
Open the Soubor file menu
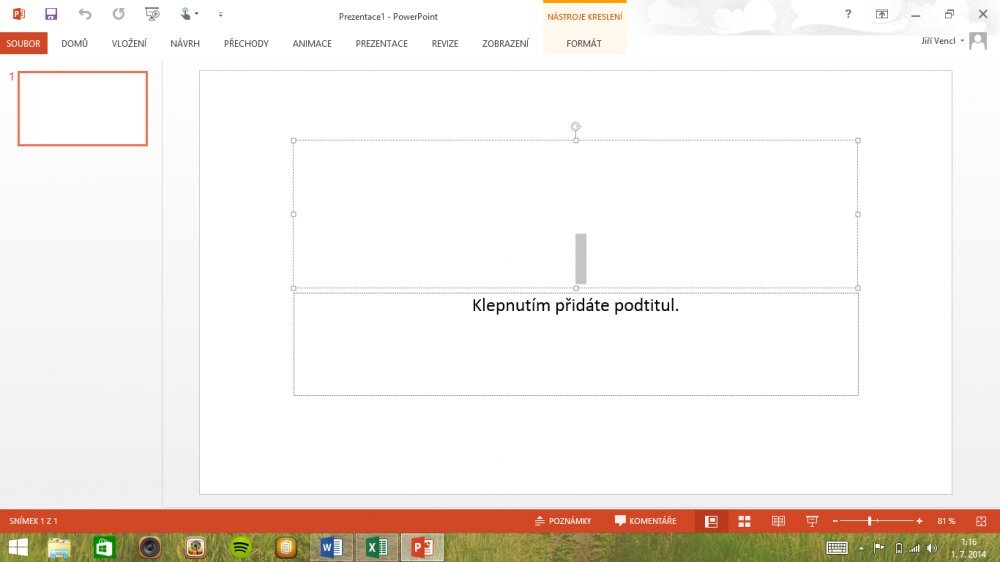(x=23, y=44)
